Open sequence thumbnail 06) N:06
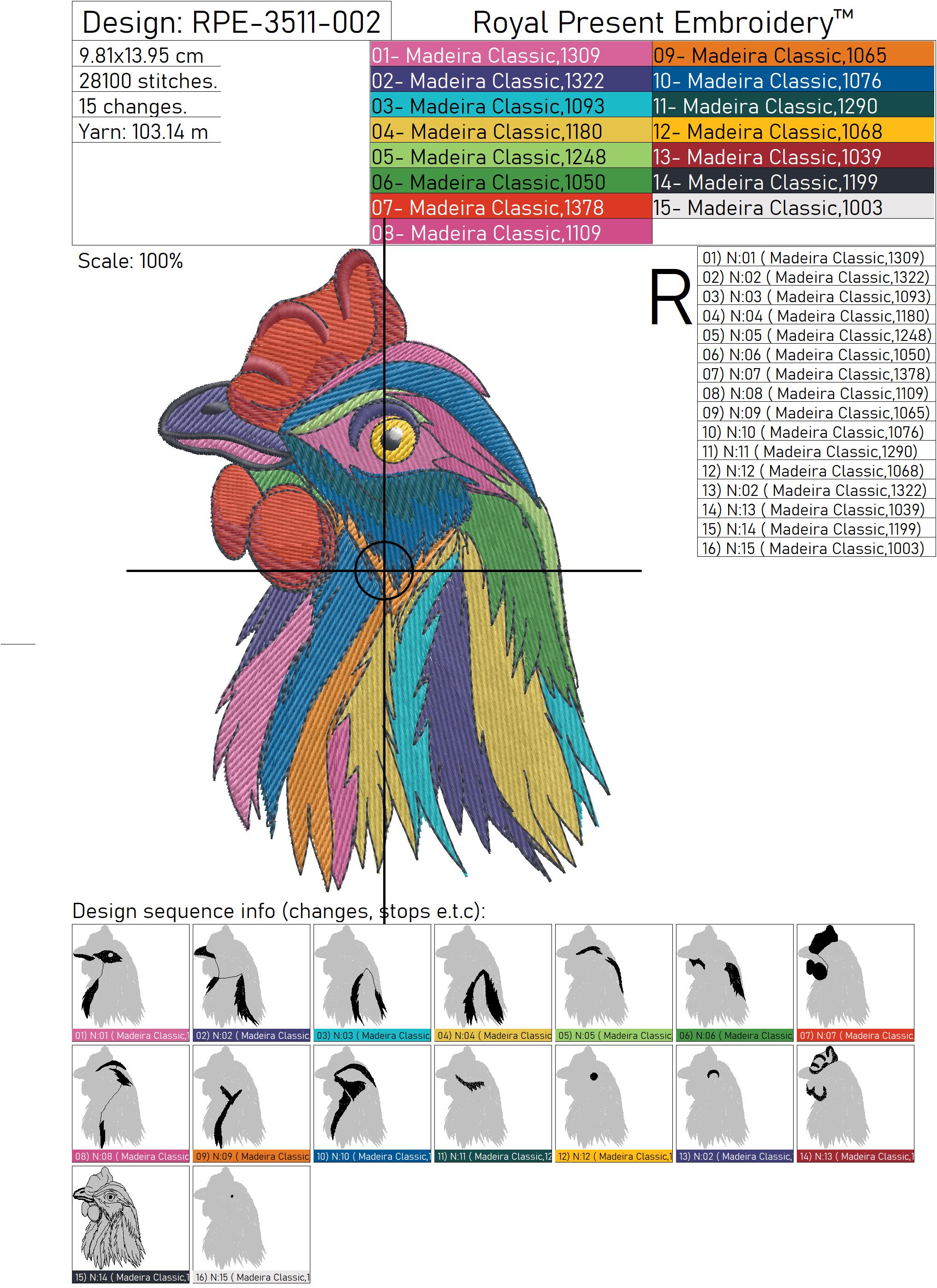Screen dimensions: 937x1288 [x=735, y=983]
